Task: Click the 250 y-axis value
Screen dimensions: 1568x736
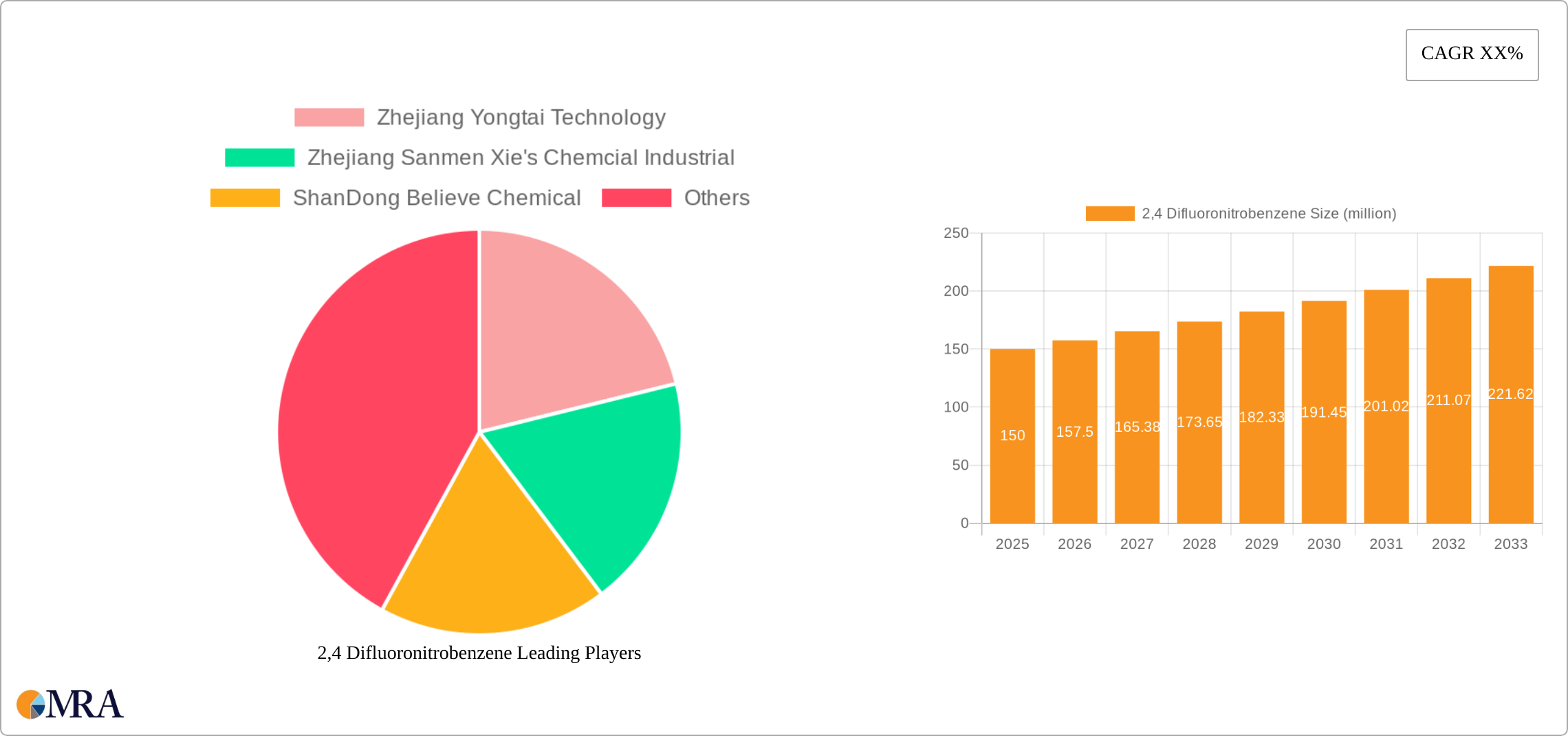Action: 956,233
